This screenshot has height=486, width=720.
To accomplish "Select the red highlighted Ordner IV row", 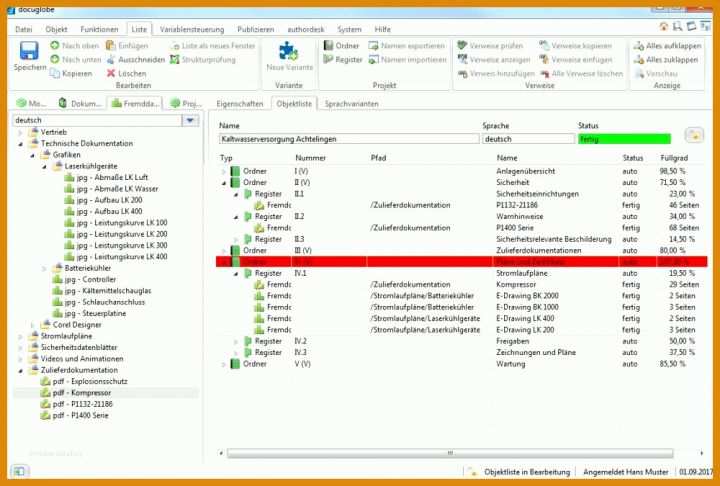I will pyautogui.click(x=461, y=262).
